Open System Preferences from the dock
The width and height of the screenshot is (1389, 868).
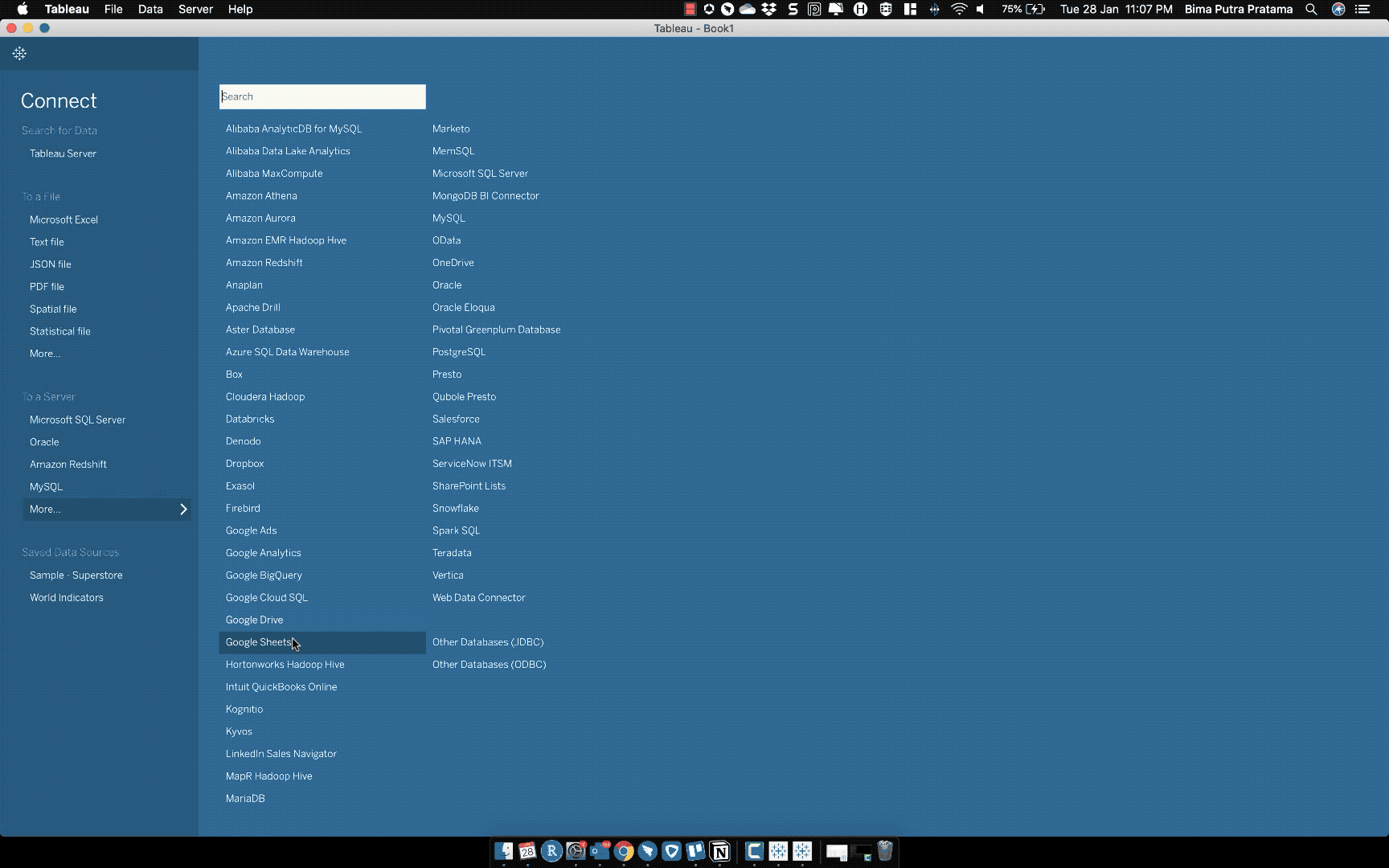click(x=576, y=851)
